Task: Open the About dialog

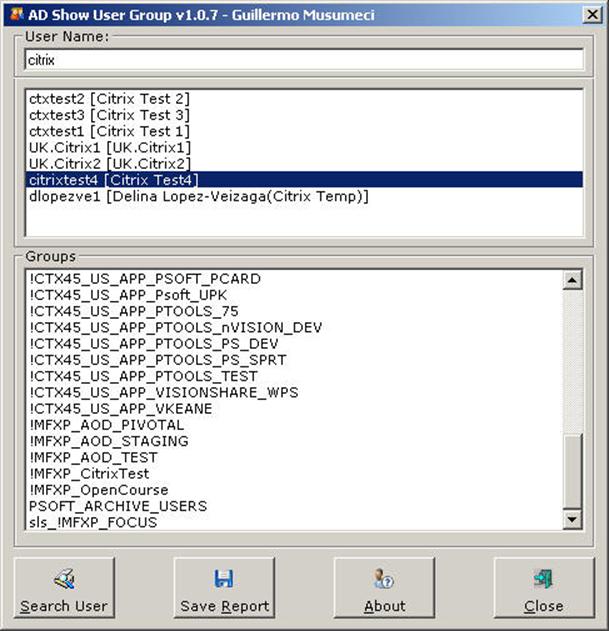Action: coord(384,588)
